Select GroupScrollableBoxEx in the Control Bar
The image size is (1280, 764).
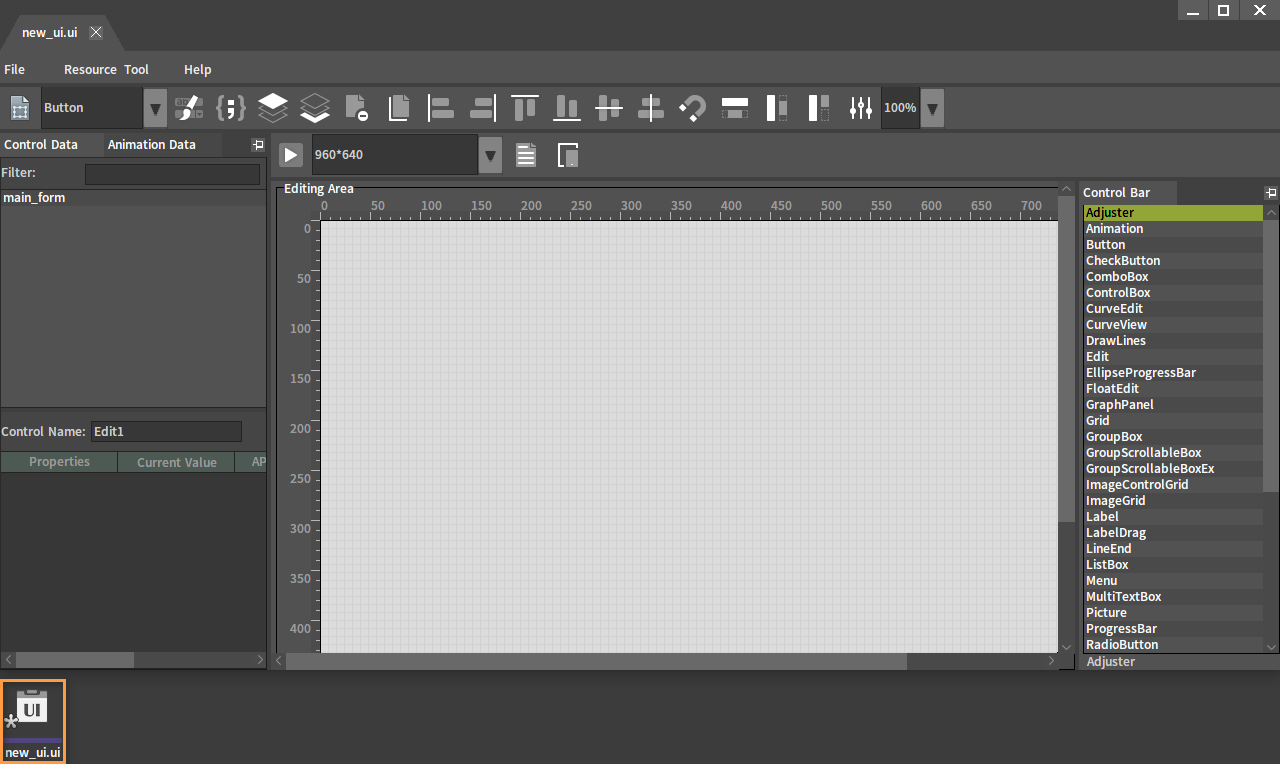point(1173,469)
